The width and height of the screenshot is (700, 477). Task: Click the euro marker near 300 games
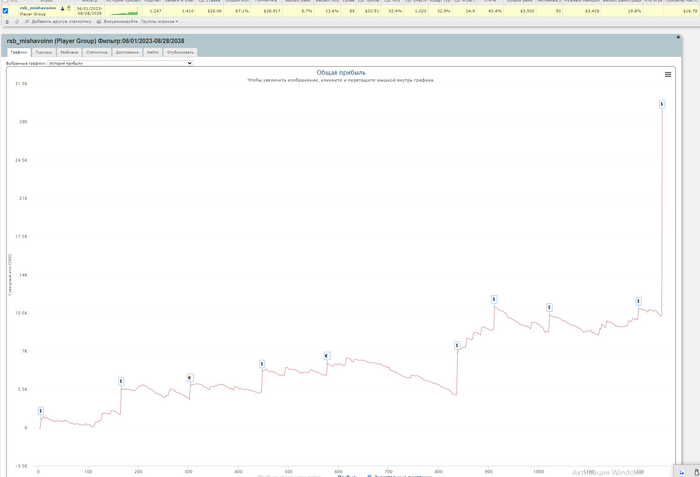tap(190, 378)
